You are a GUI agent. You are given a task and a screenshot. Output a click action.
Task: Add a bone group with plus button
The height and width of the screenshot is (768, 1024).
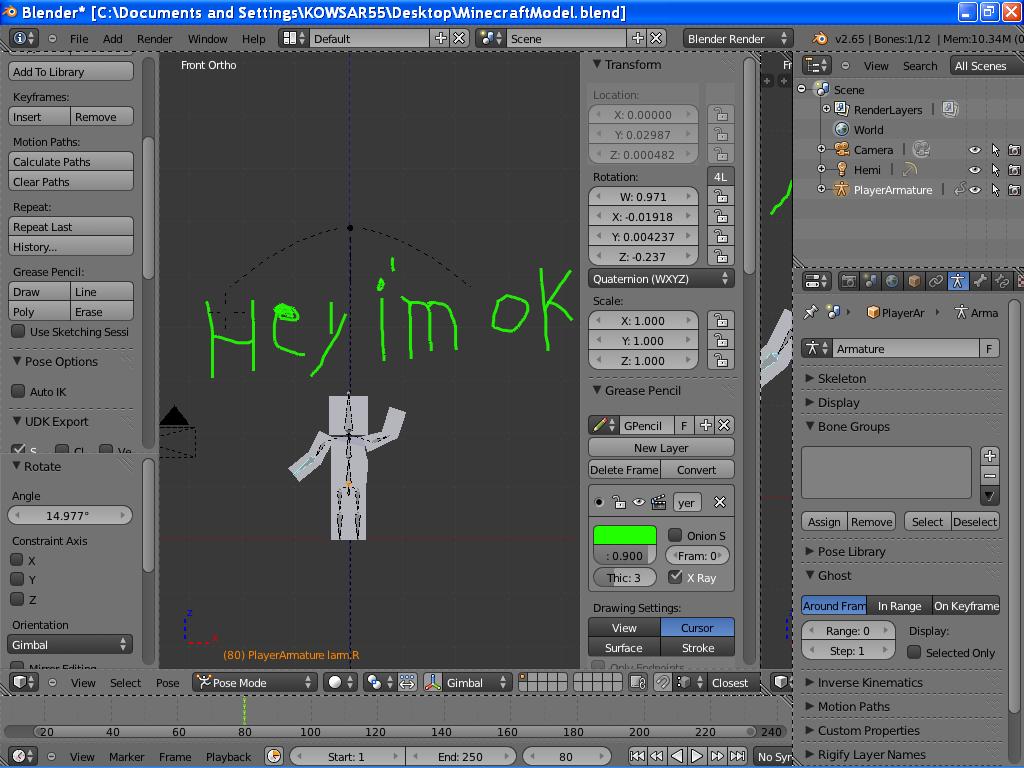pyautogui.click(x=989, y=456)
